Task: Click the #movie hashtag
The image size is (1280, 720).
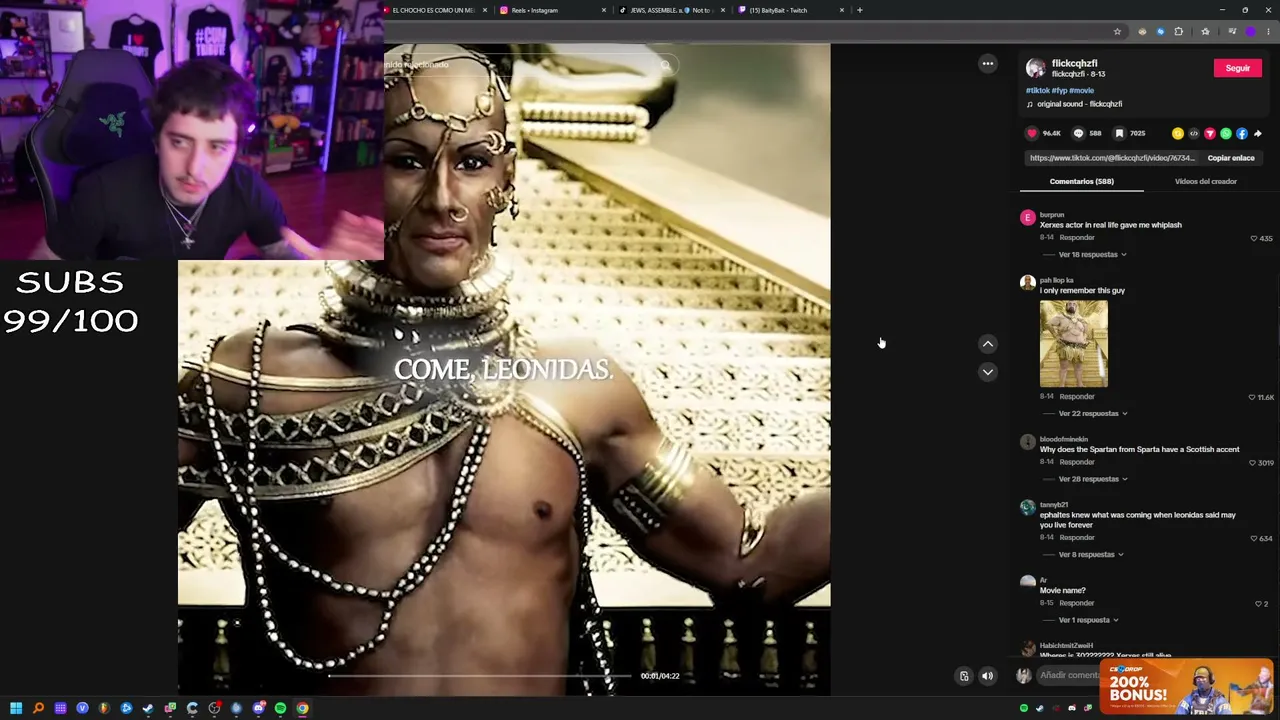Action: click(x=1081, y=91)
